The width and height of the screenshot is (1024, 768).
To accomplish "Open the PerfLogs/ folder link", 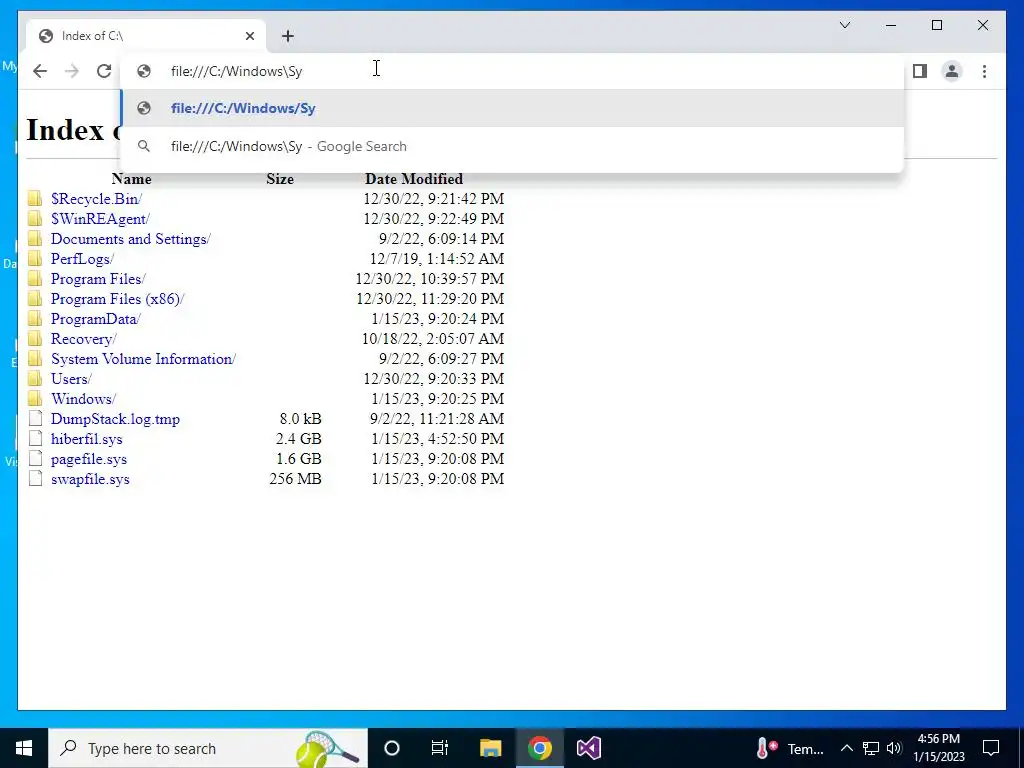I will (82, 259).
